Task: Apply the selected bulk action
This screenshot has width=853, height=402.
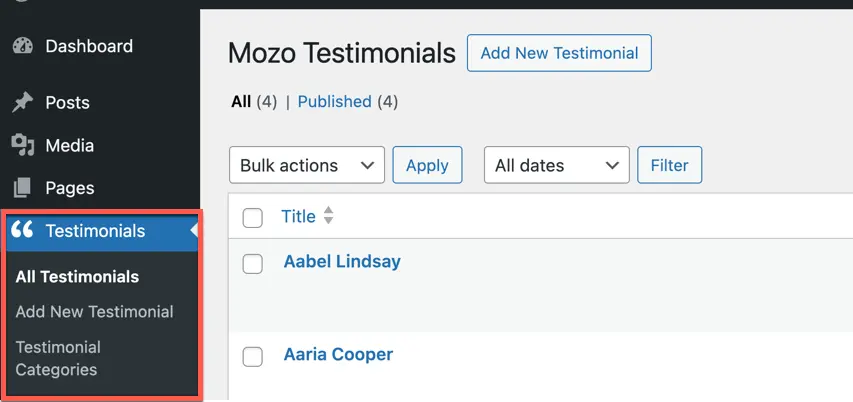Action: tap(428, 165)
